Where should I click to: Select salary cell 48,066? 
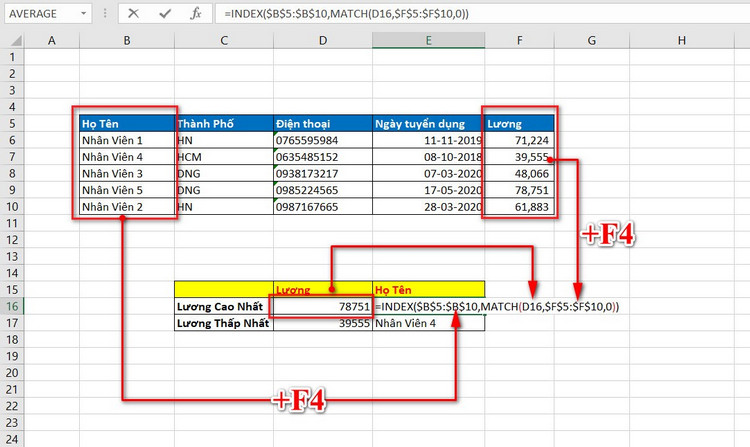519,174
